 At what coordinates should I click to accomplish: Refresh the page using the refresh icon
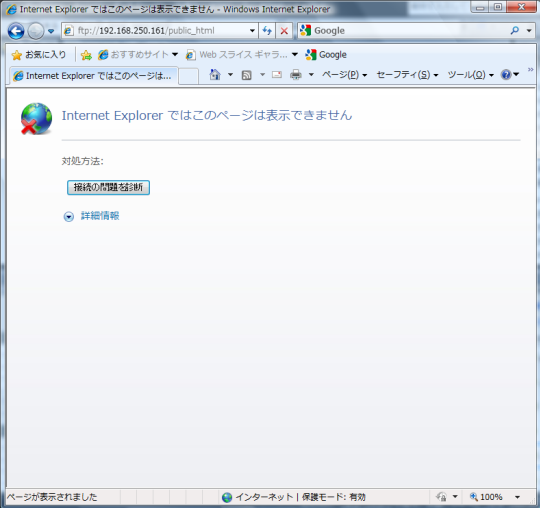[x=267, y=31]
